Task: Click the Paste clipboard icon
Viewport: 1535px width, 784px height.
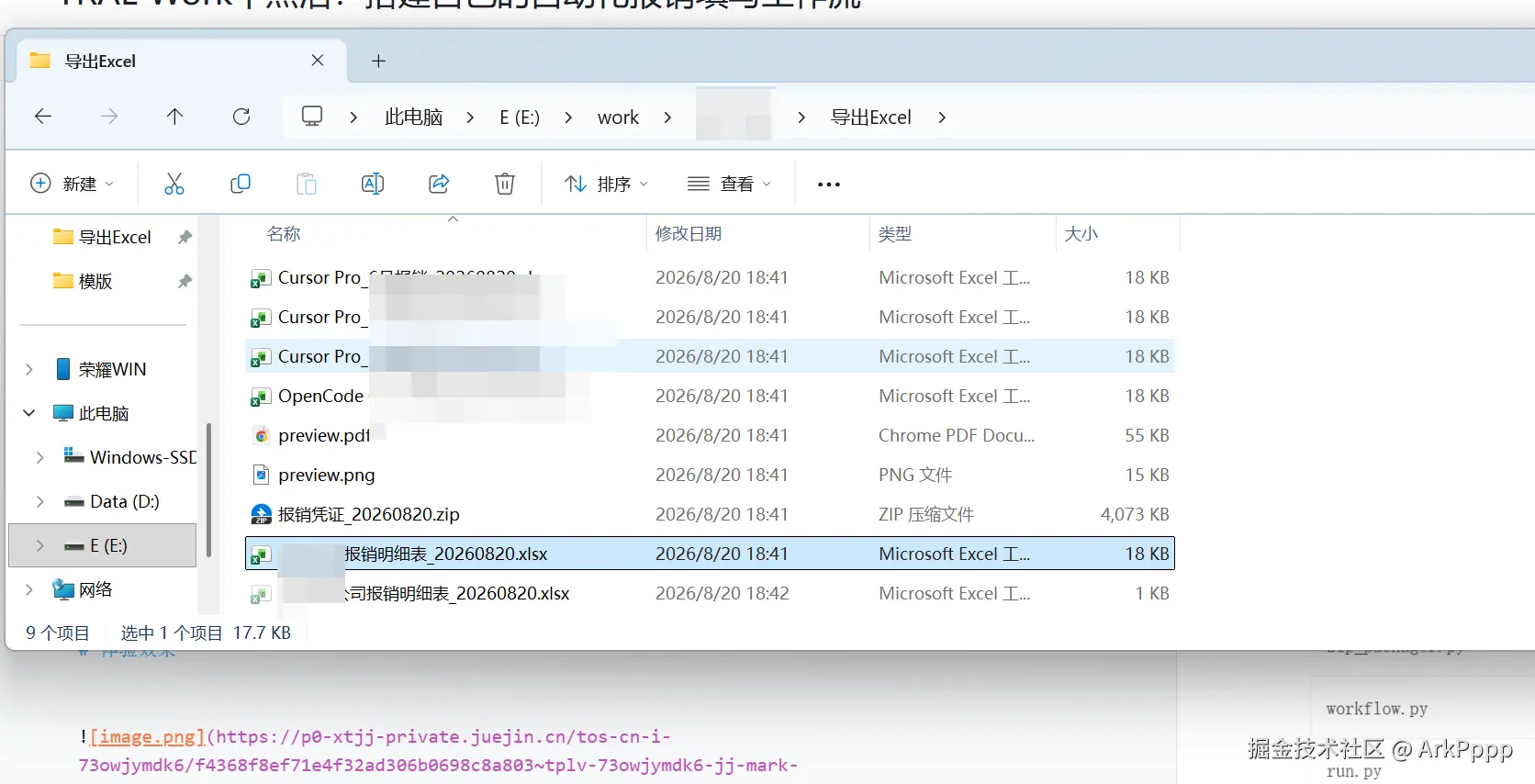Action: [x=307, y=184]
